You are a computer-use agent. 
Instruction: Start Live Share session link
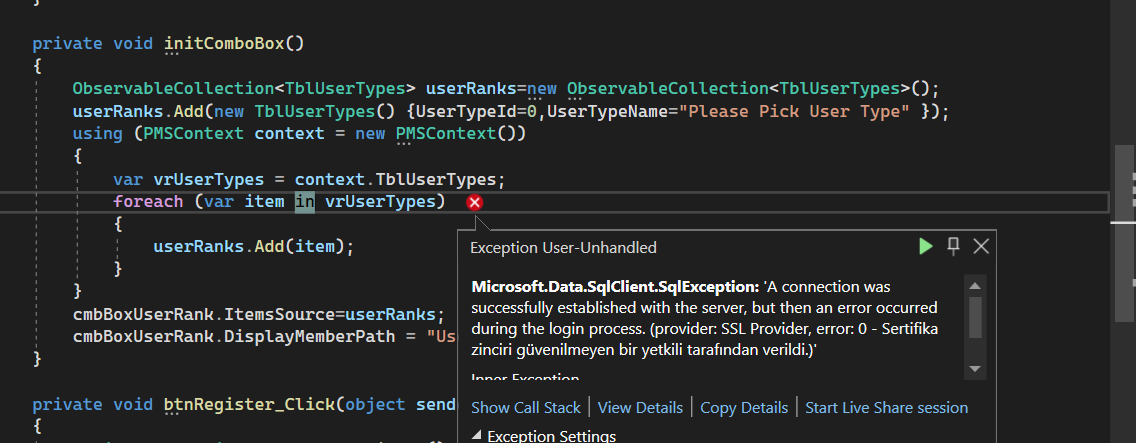[887, 407]
